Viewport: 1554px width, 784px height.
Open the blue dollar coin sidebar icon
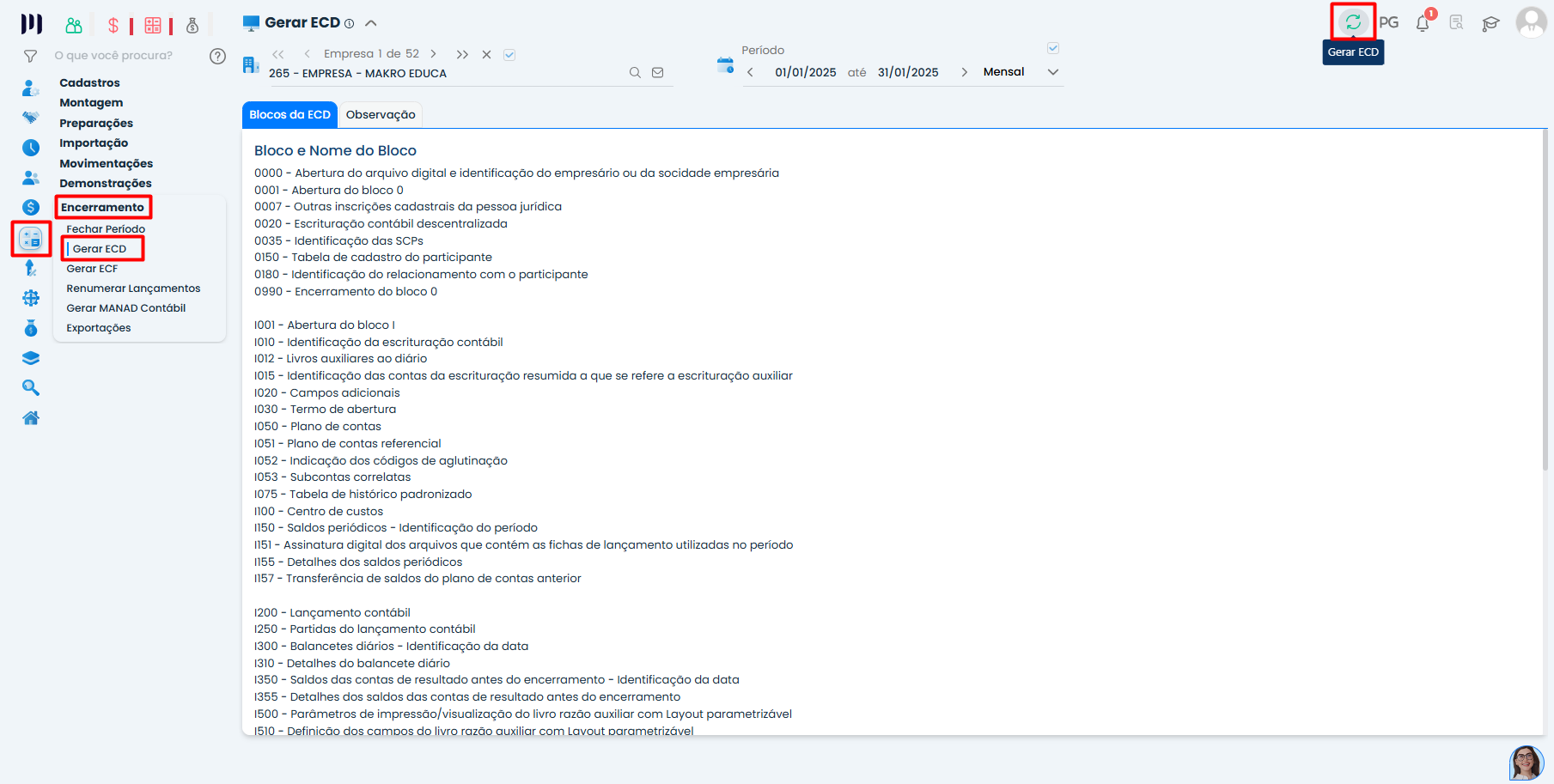tap(31, 207)
